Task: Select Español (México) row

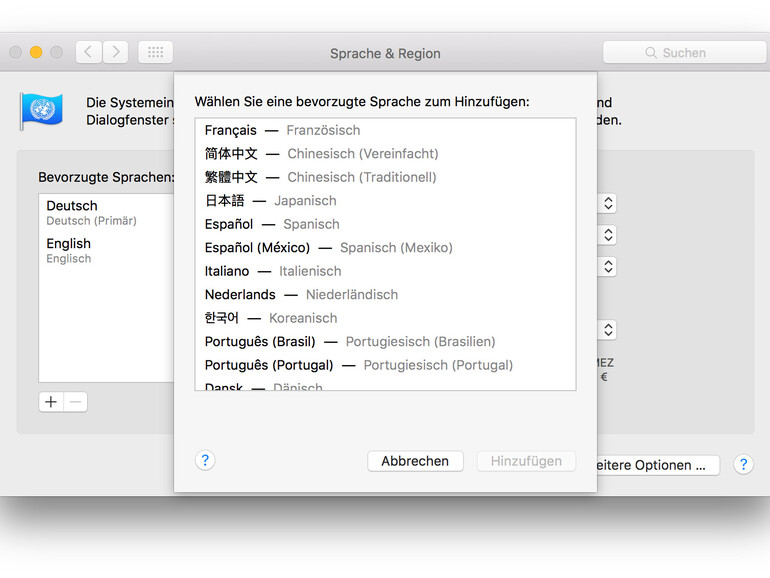Action: coord(385,248)
